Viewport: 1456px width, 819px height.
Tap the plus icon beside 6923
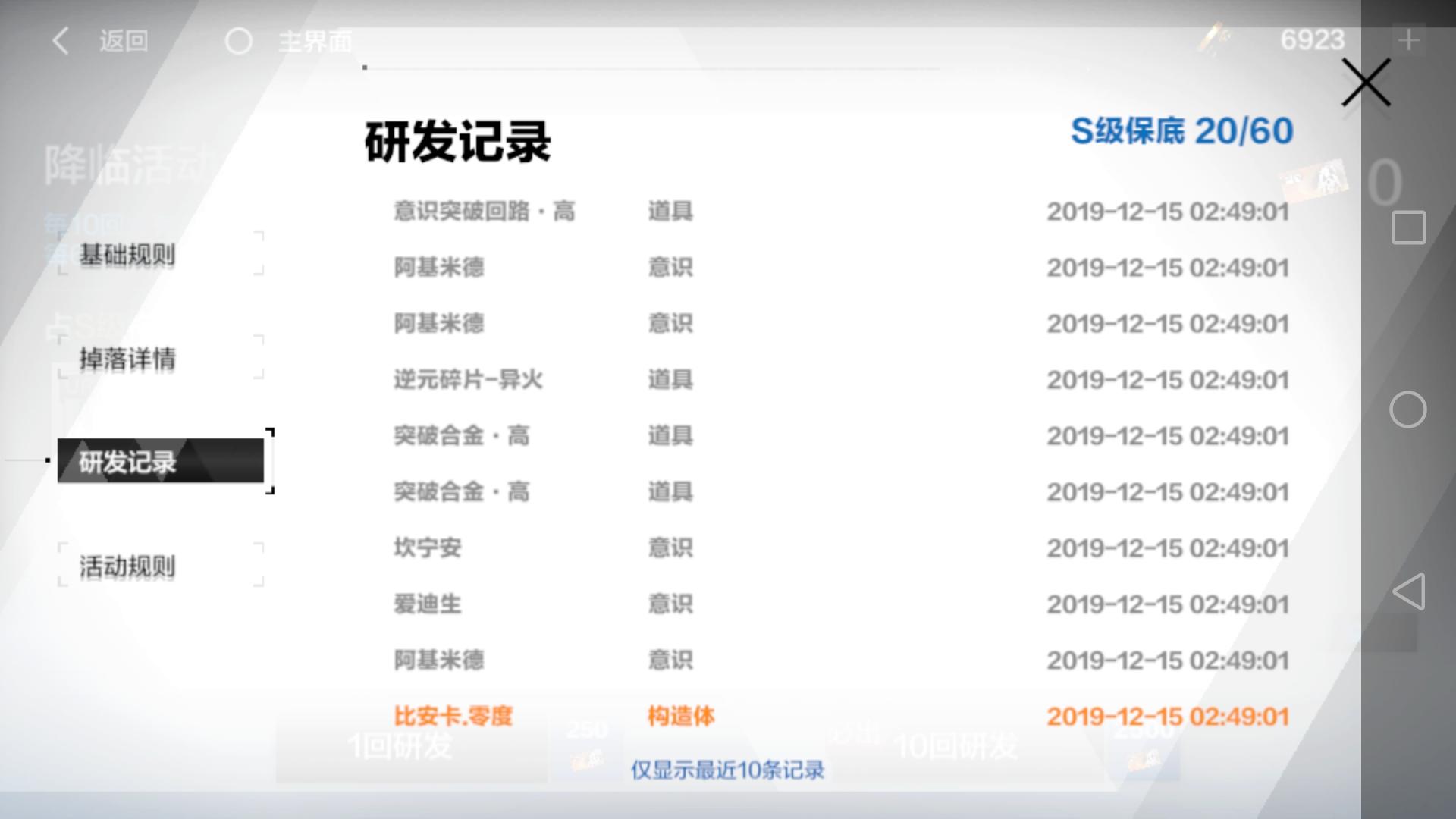1408,39
